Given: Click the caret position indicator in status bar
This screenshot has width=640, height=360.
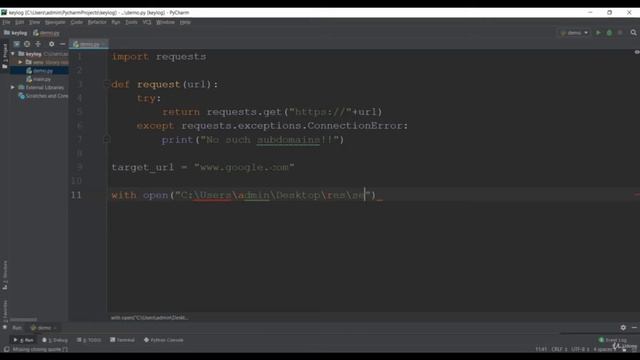Looking at the screenshot, I should pos(541,349).
